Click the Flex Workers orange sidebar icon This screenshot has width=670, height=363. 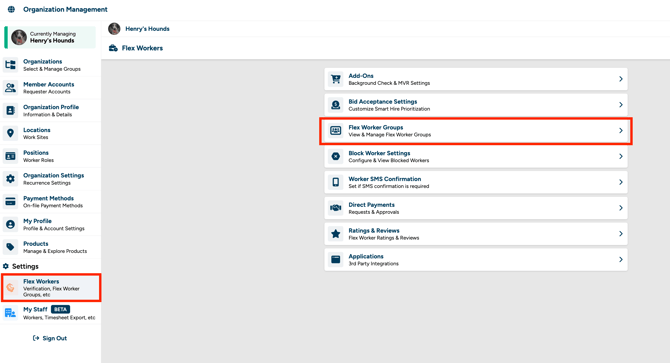[x=11, y=288]
